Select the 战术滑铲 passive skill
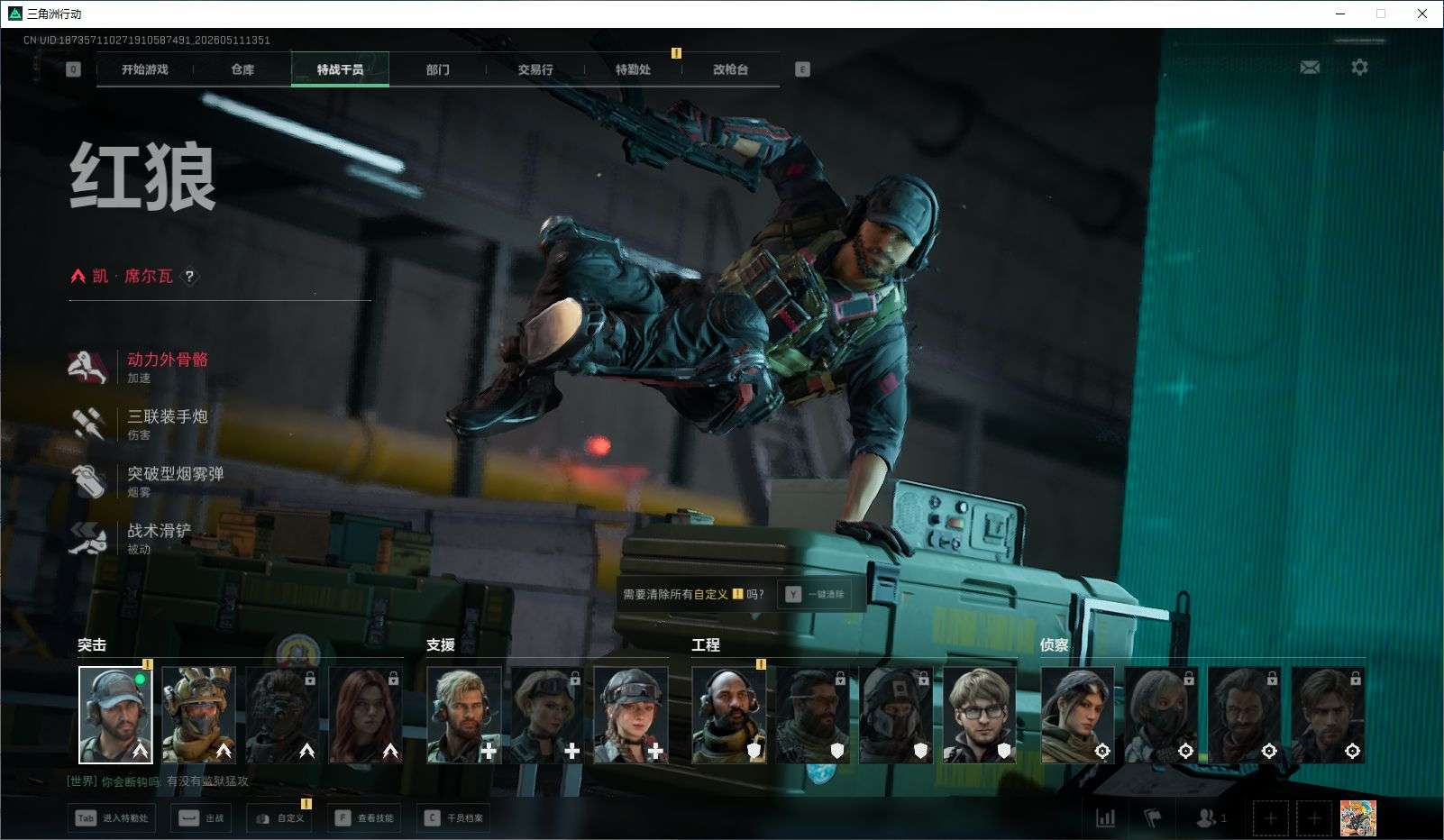 coord(131,537)
